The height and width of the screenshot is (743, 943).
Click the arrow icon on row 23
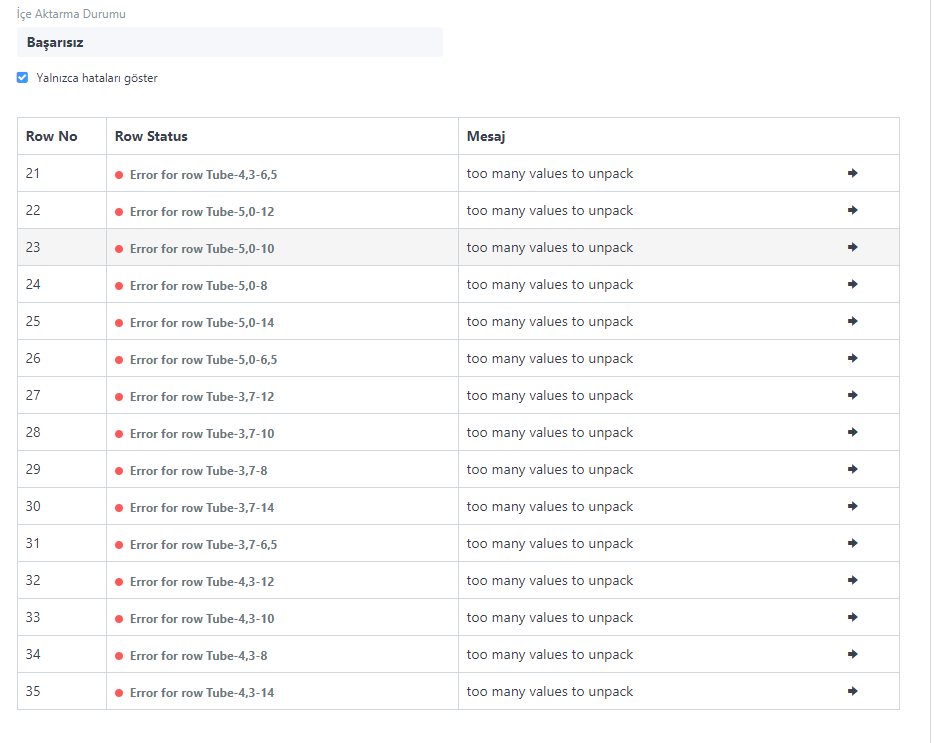(852, 247)
